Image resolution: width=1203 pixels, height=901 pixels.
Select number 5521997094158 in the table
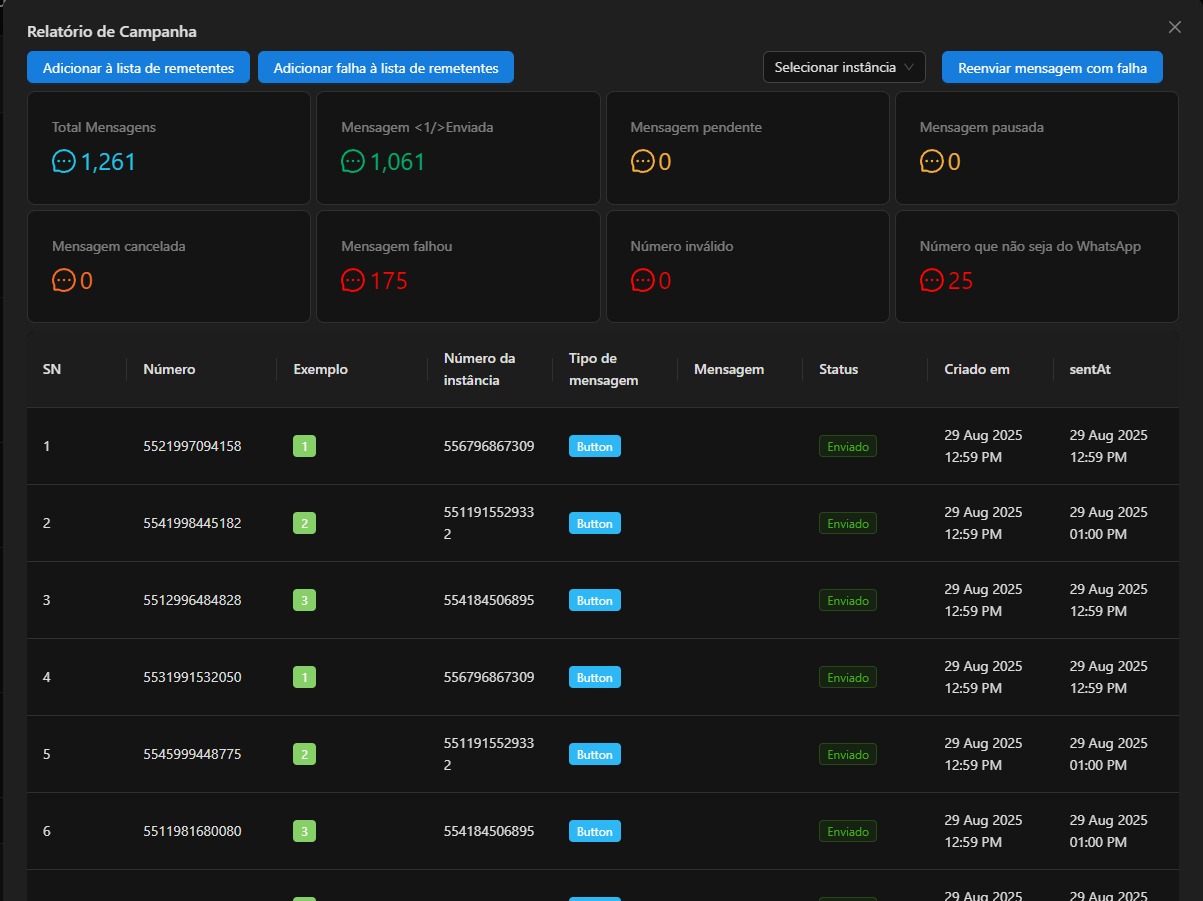click(x=192, y=446)
